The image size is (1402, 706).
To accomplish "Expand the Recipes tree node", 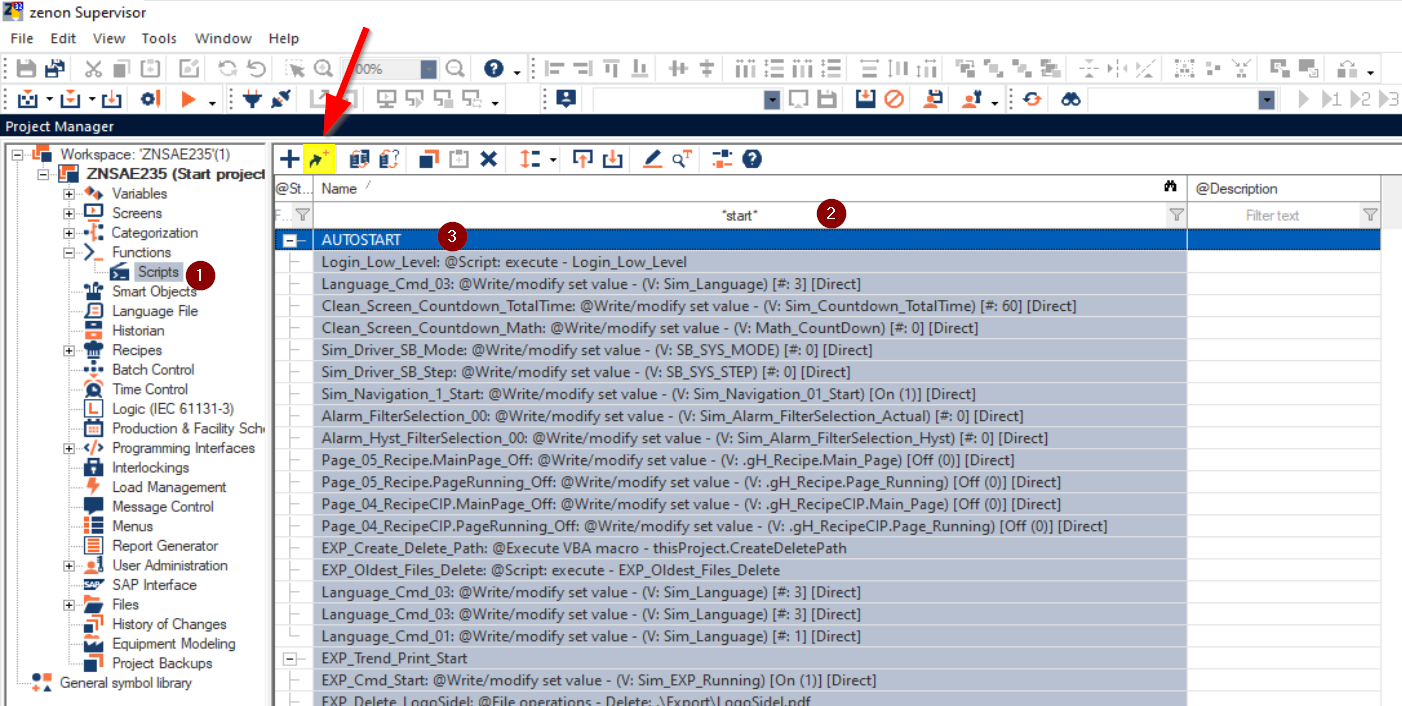I will pos(69,350).
